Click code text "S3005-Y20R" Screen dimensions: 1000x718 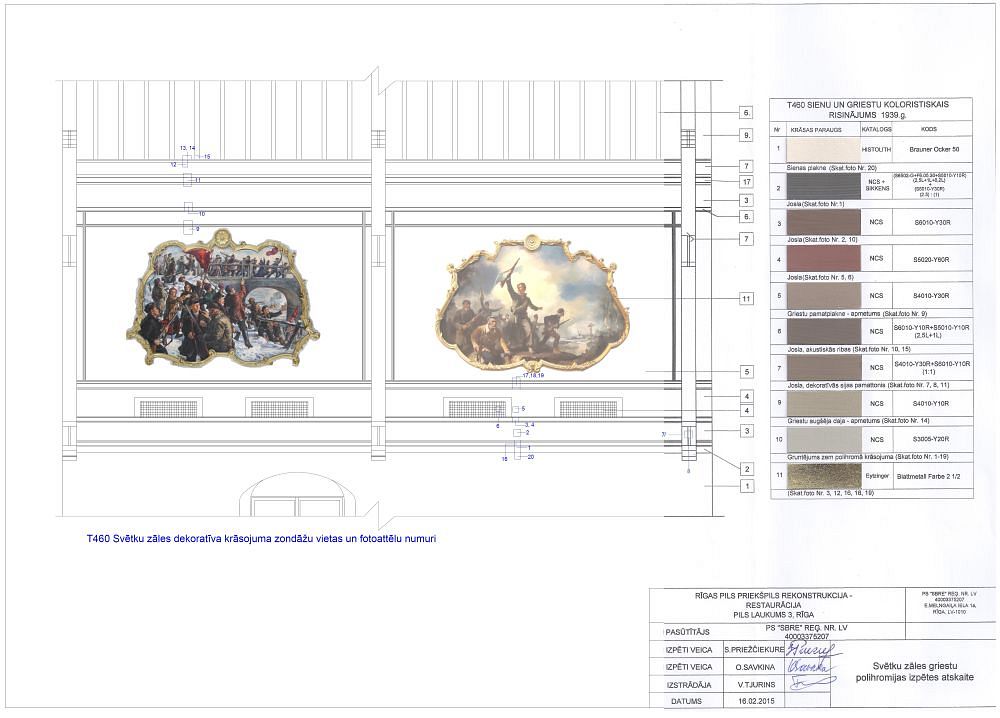[931, 439]
